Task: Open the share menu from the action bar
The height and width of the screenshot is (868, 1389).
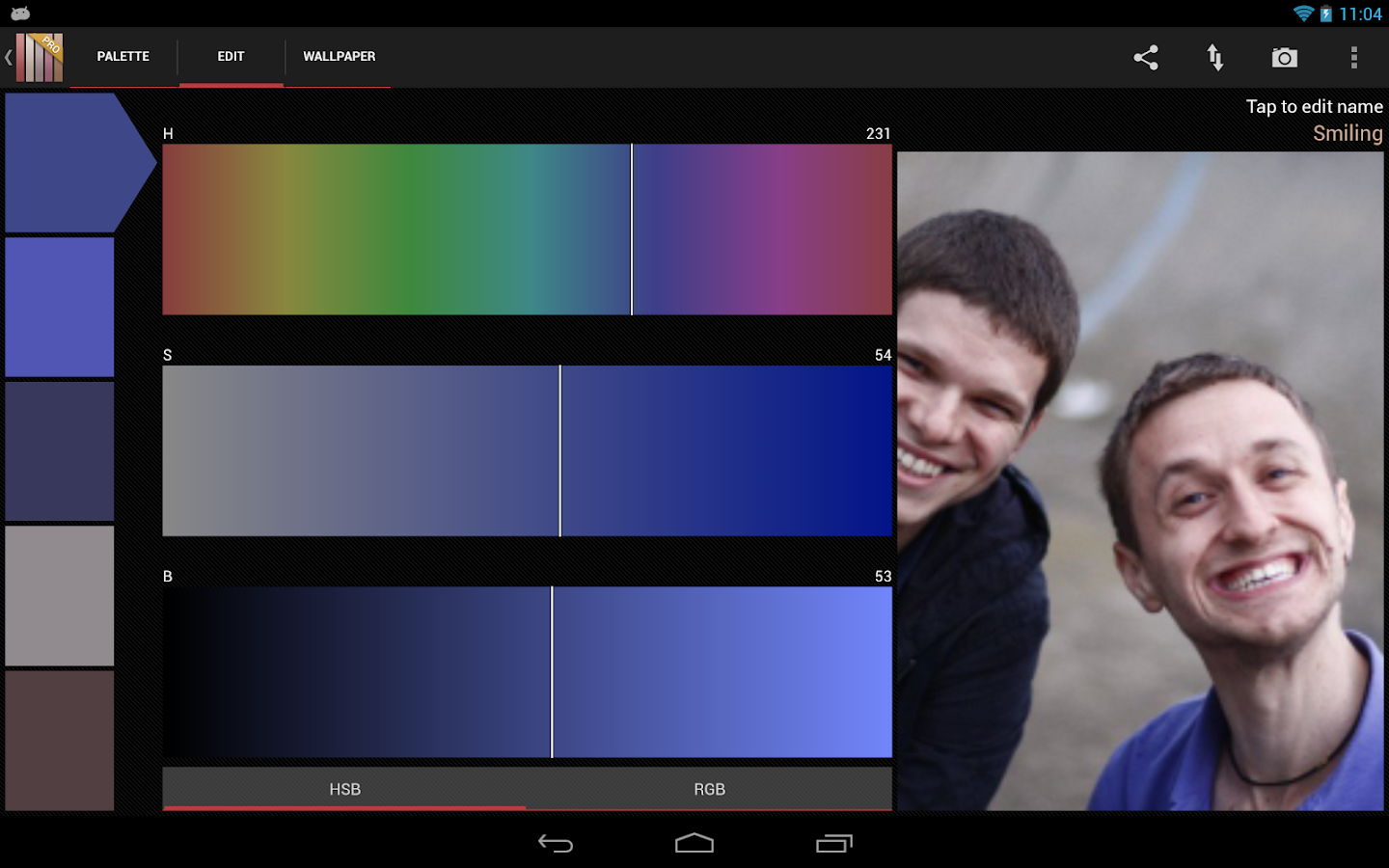Action: pos(1146,58)
